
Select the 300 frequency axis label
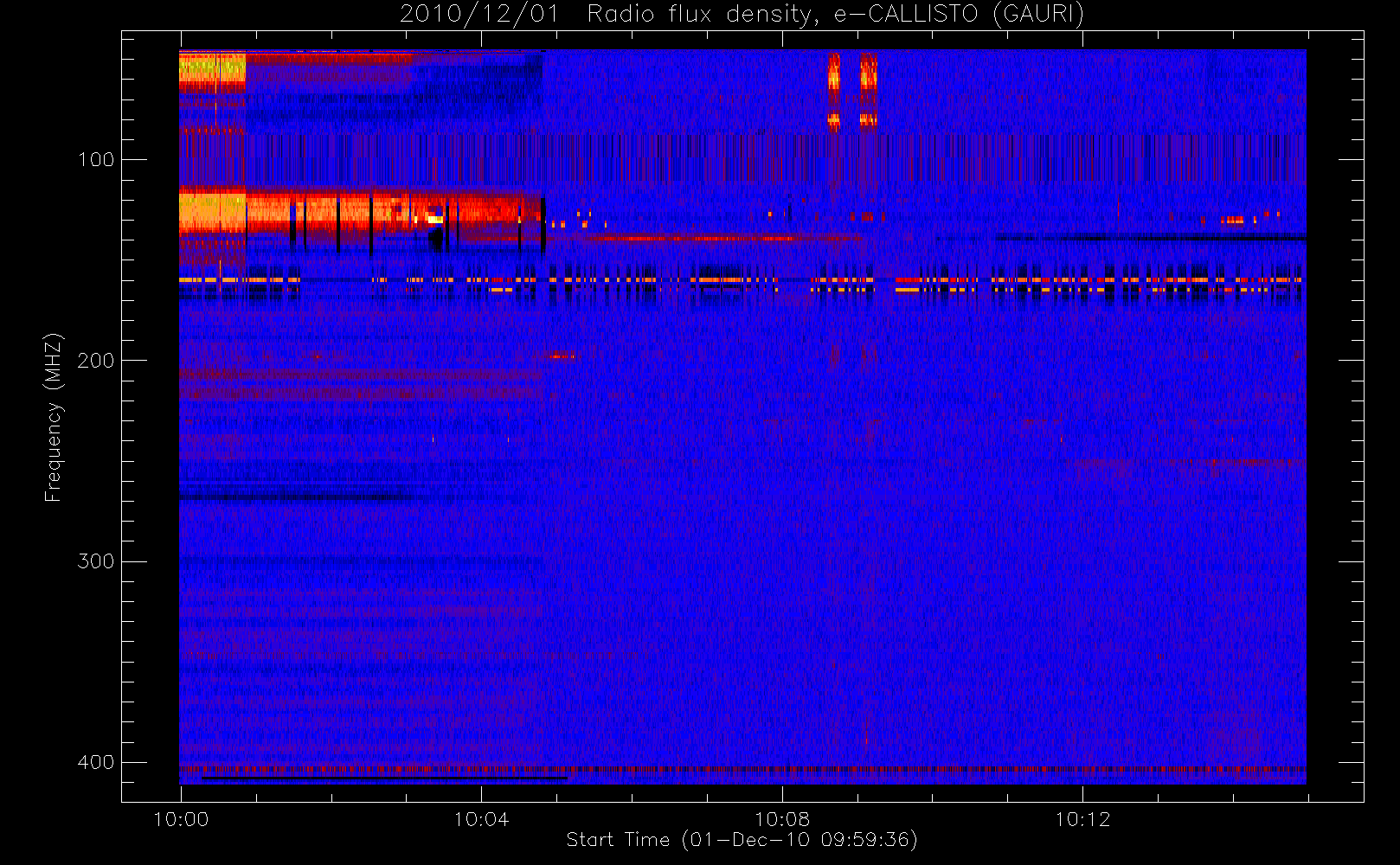pos(95,561)
